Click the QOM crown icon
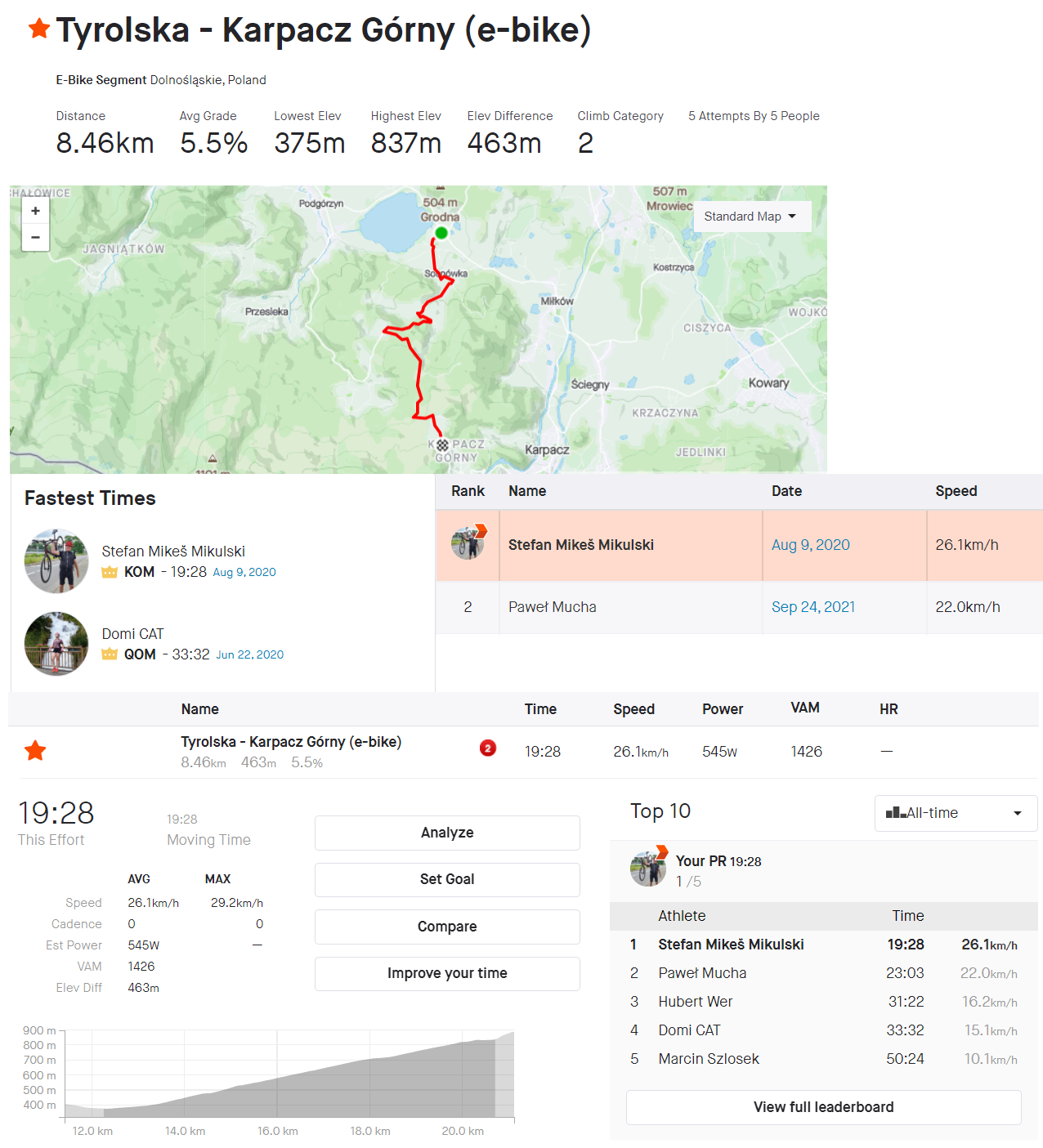1043x1148 pixels. [110, 654]
